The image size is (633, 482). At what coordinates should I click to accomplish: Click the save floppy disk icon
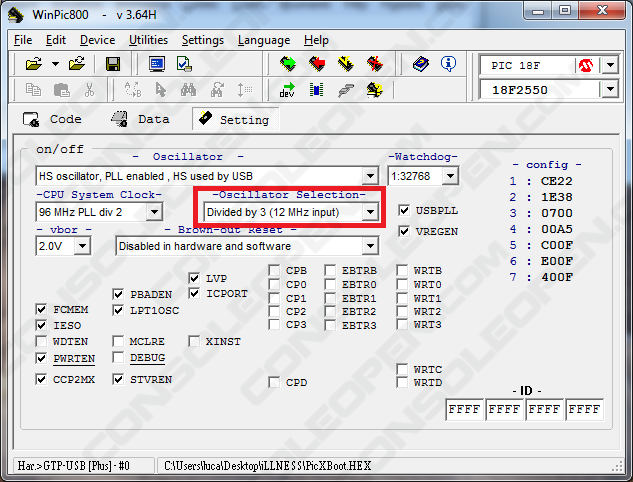[x=113, y=64]
